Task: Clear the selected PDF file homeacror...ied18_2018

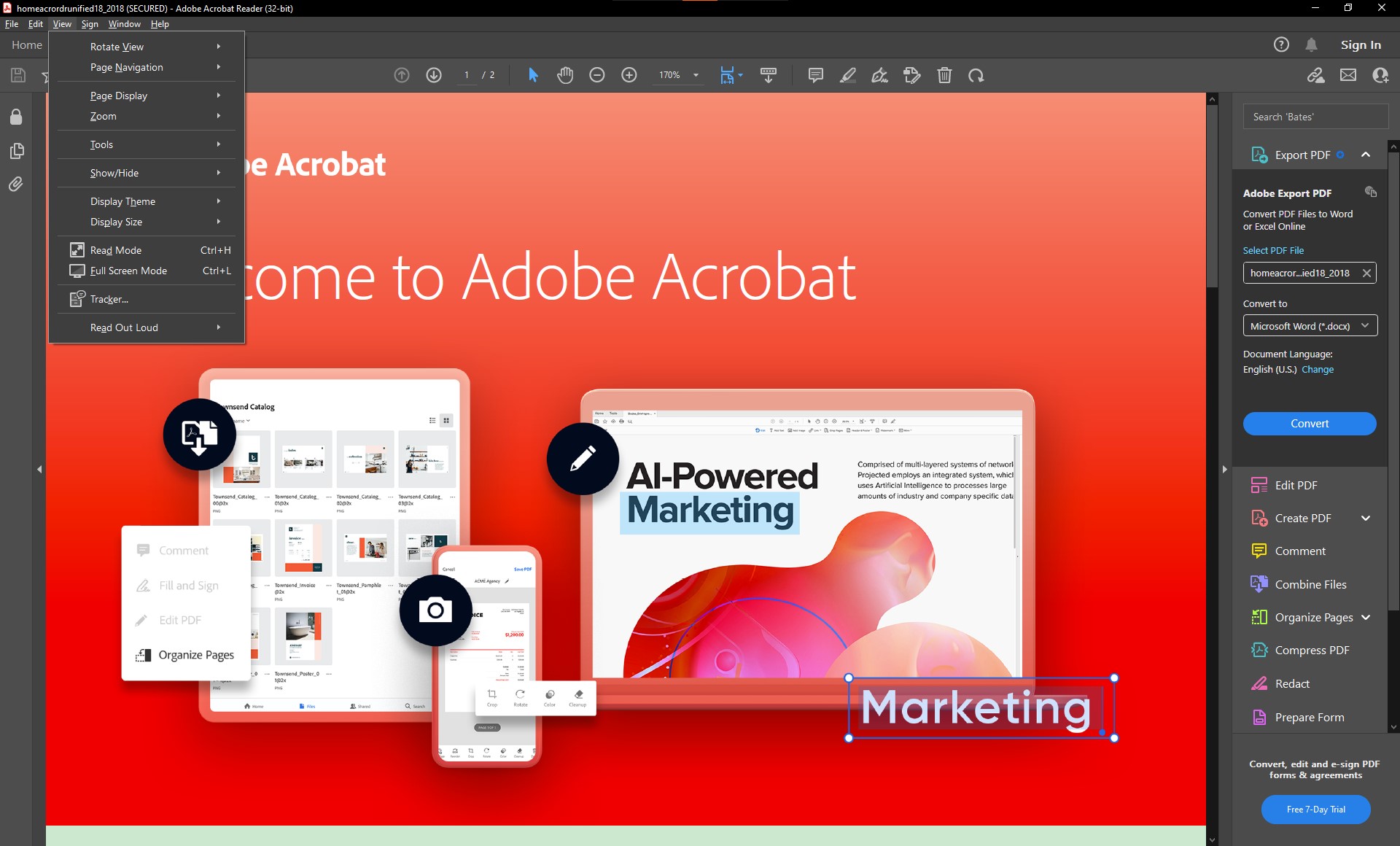Action: [1367, 273]
